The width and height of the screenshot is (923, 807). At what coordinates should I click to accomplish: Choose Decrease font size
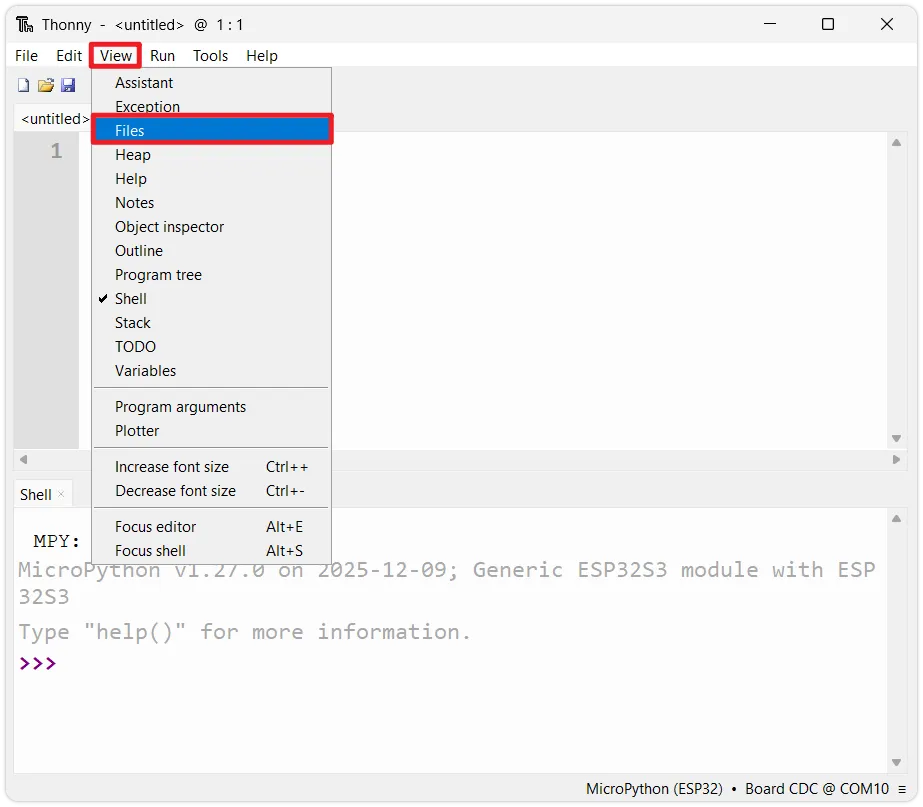(175, 491)
